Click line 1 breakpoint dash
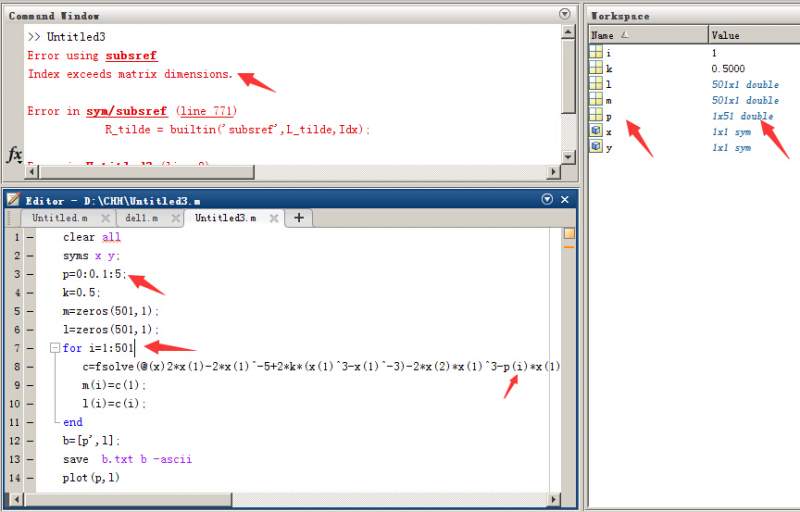Screen dimensions: 800x512 (x=30, y=237)
